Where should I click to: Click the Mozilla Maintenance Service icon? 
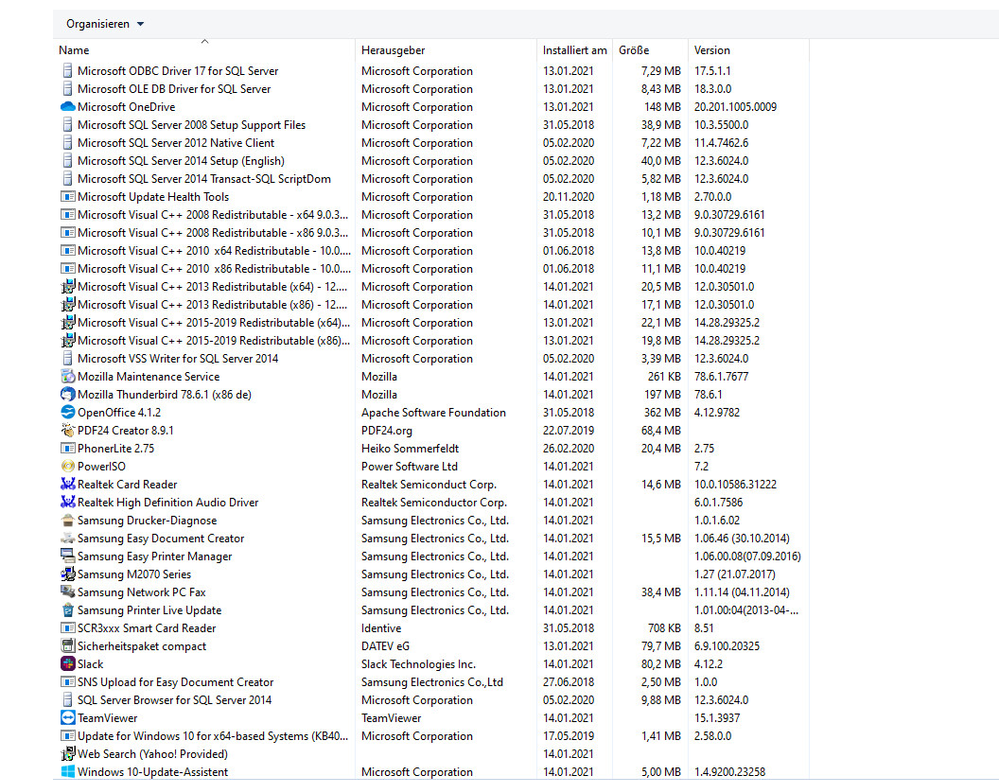[x=68, y=377]
